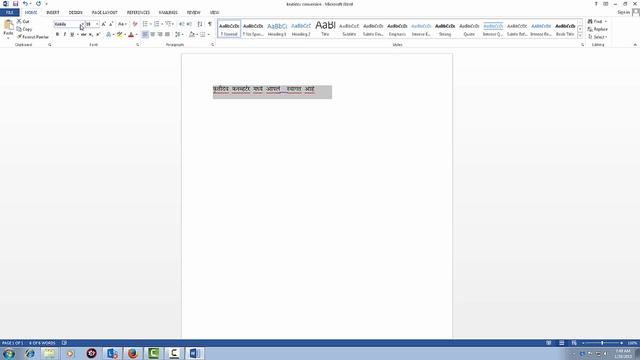Open the font name dropdown

[82, 24]
